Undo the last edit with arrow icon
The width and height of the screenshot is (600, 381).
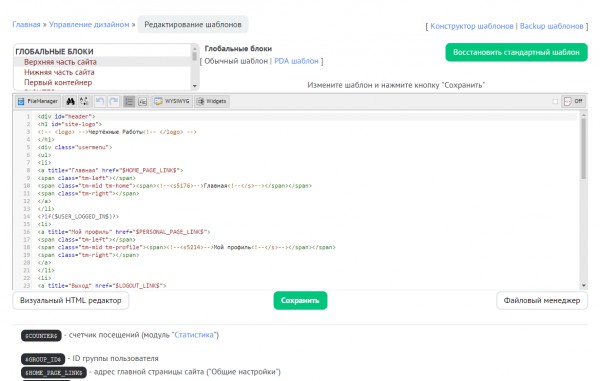[100, 101]
